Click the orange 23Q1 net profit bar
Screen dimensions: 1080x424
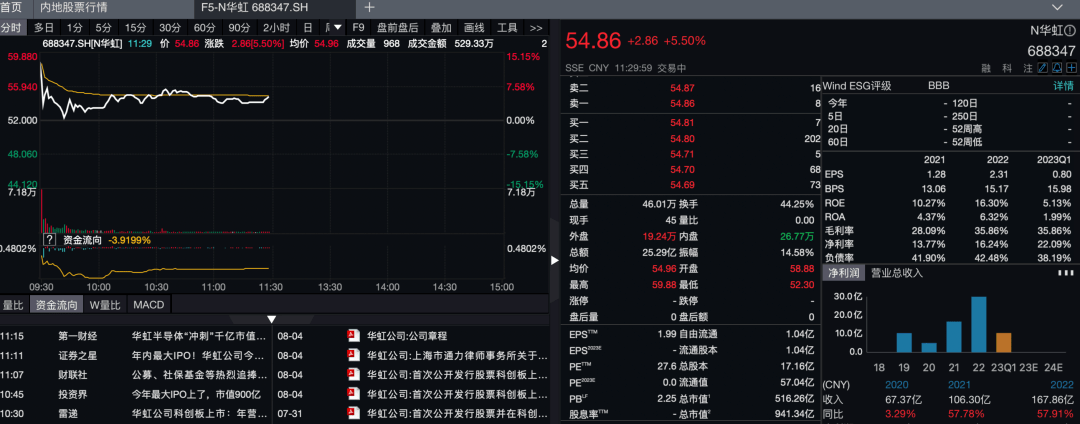[x=1004, y=343]
